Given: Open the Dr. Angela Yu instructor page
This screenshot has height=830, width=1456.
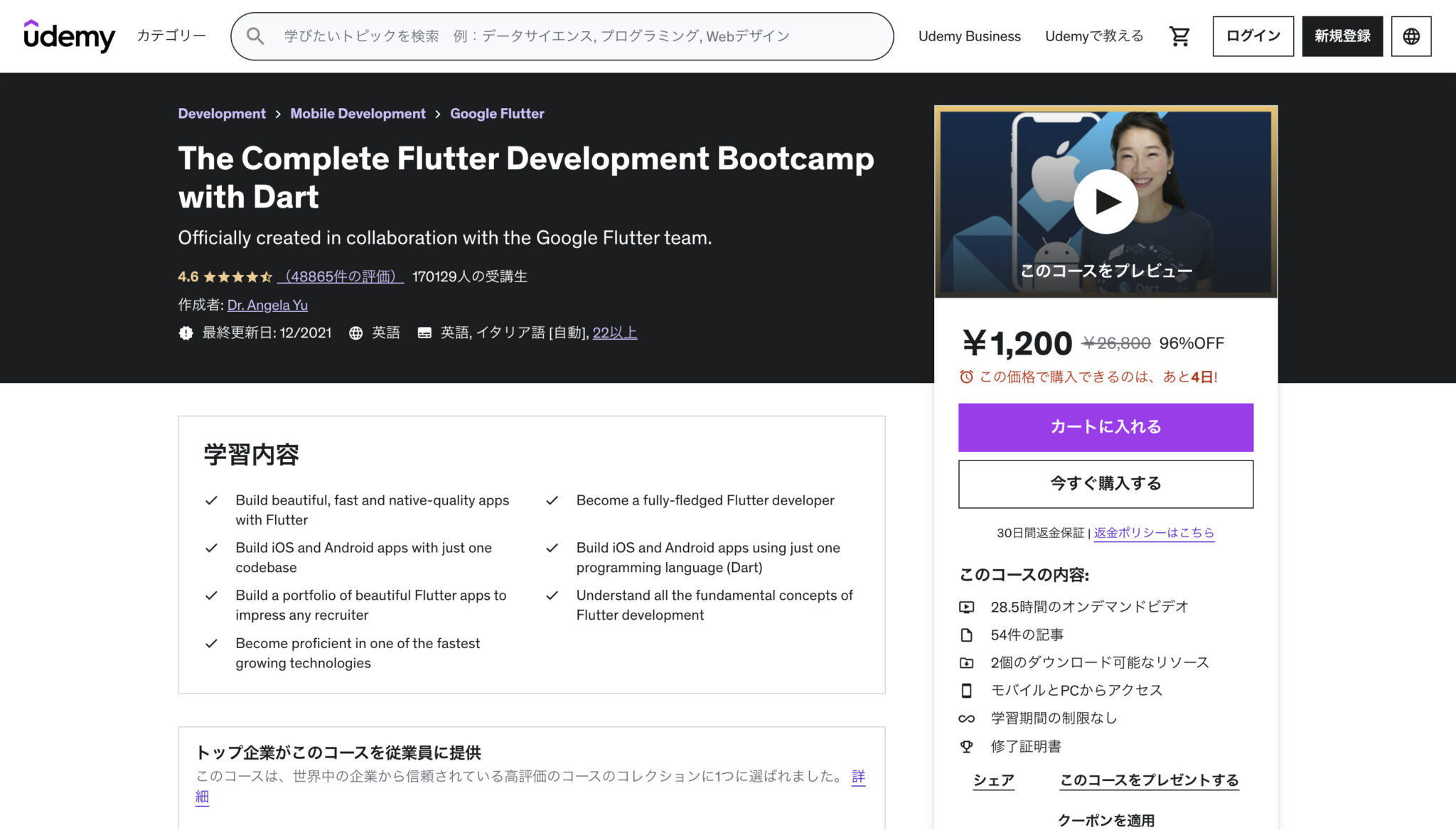Looking at the screenshot, I should coord(267,305).
